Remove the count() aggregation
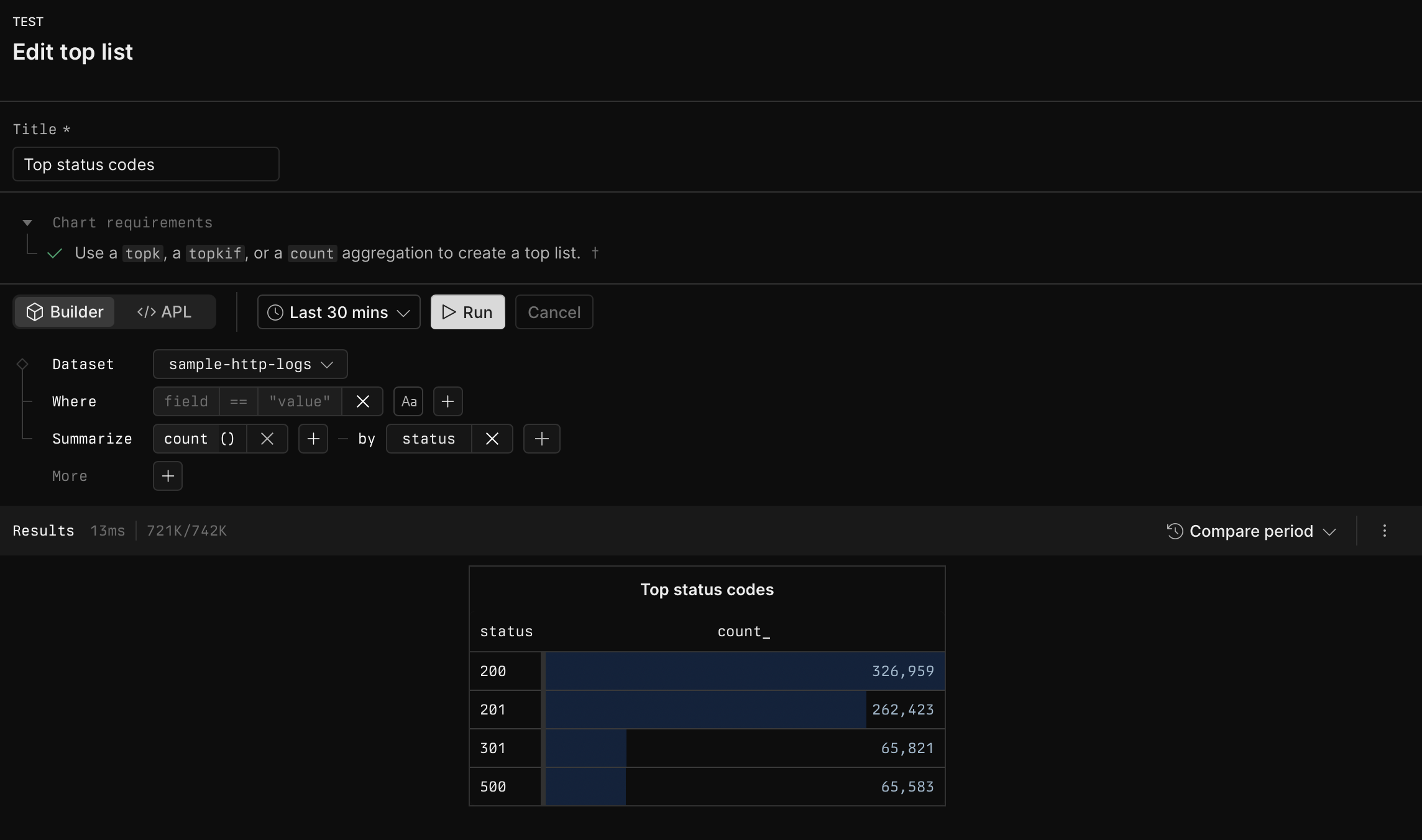Image resolution: width=1422 pixels, height=840 pixels. (x=267, y=439)
